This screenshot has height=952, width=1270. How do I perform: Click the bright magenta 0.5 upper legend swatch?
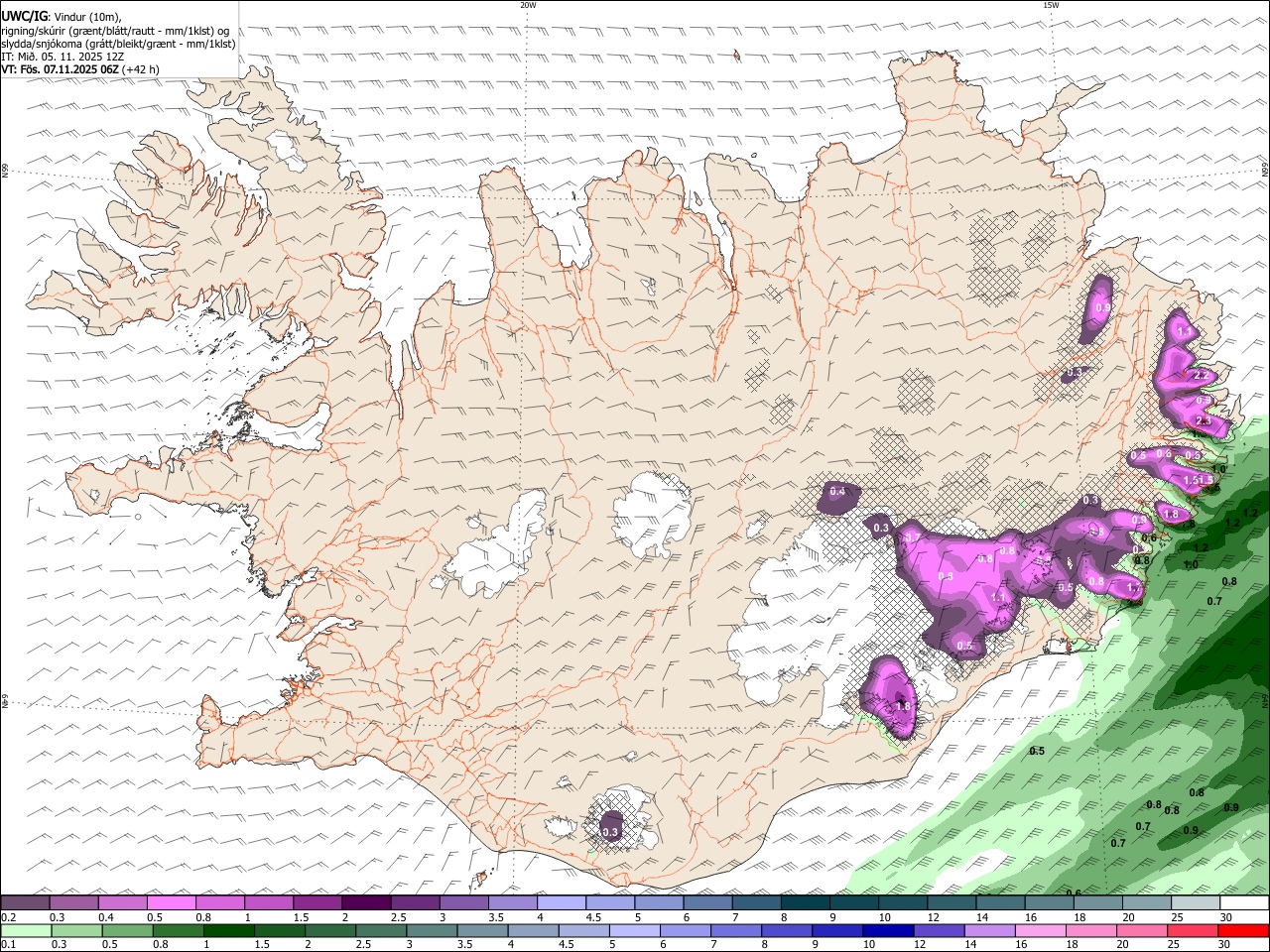coord(172,902)
